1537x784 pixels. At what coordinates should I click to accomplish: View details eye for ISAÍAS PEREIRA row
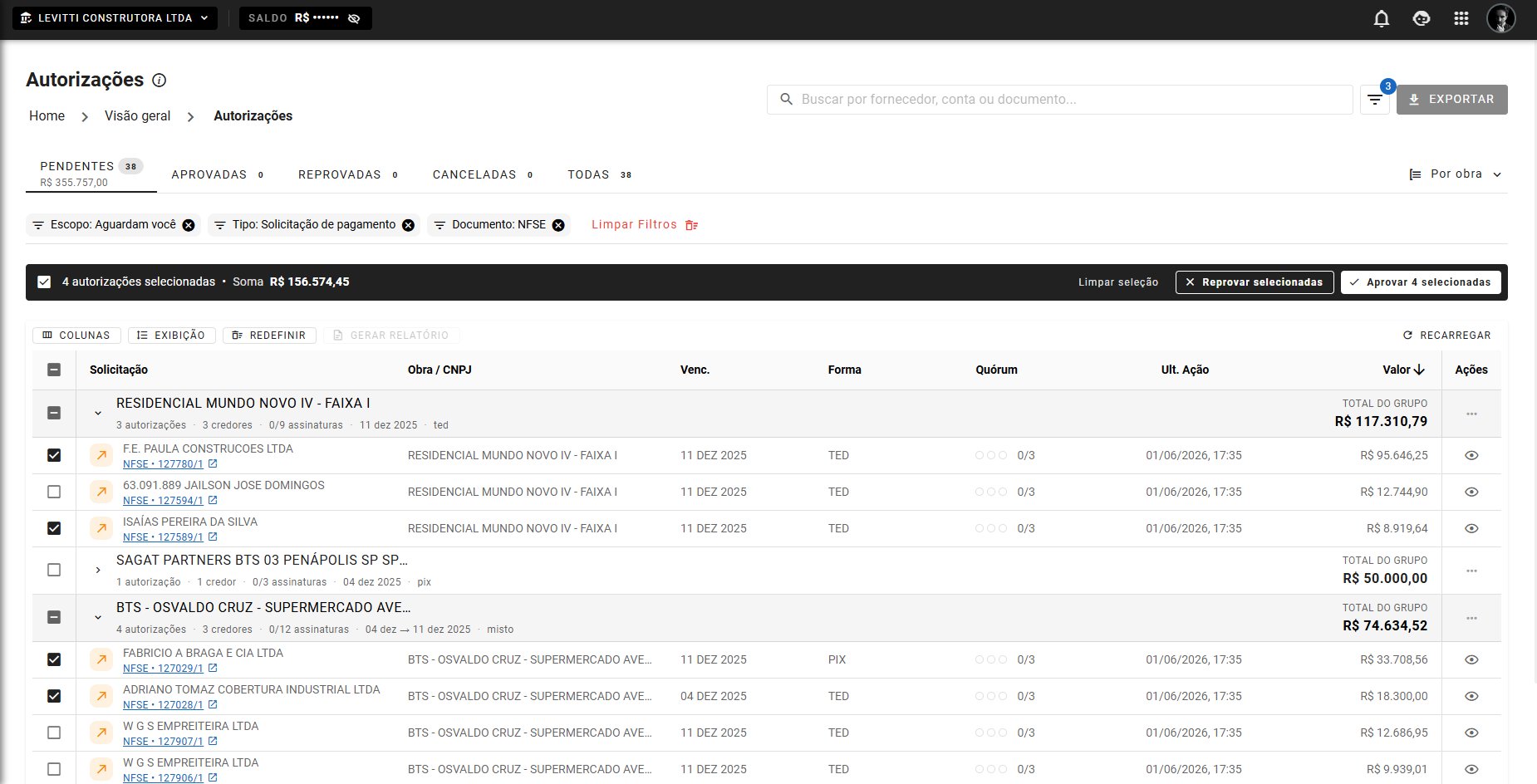click(1471, 528)
